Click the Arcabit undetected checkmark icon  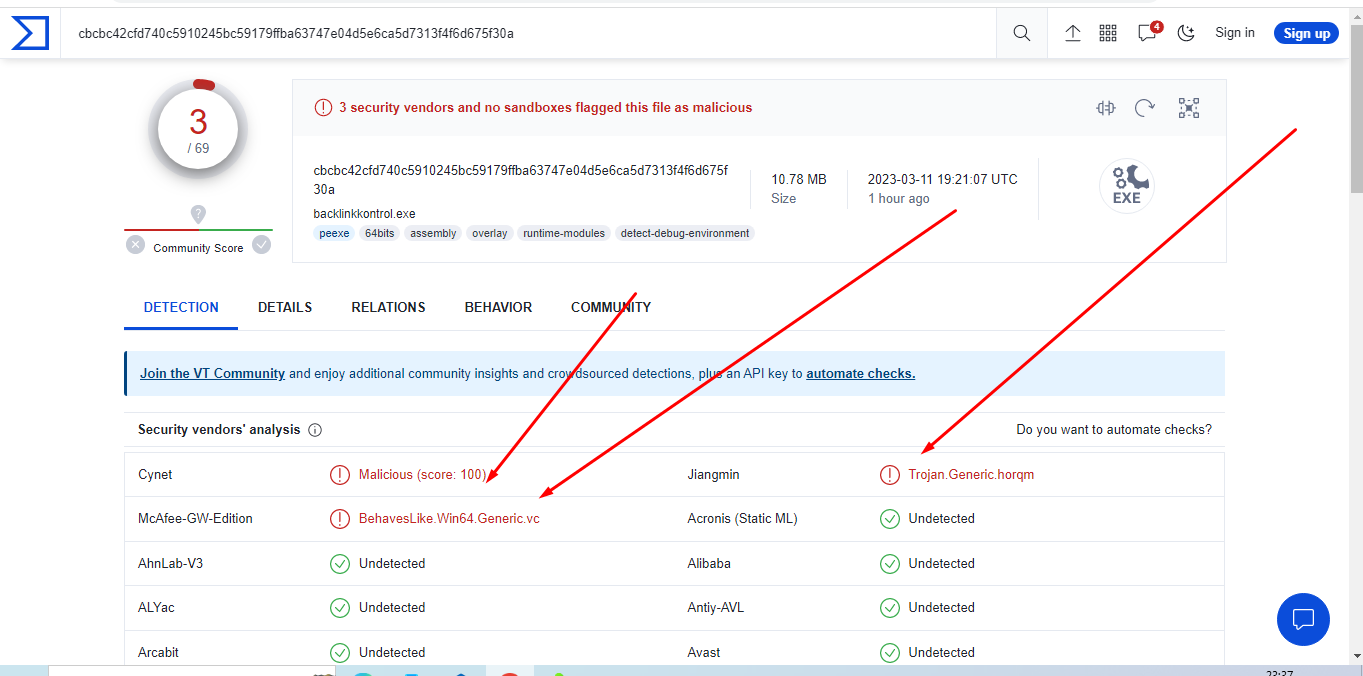[x=340, y=652]
